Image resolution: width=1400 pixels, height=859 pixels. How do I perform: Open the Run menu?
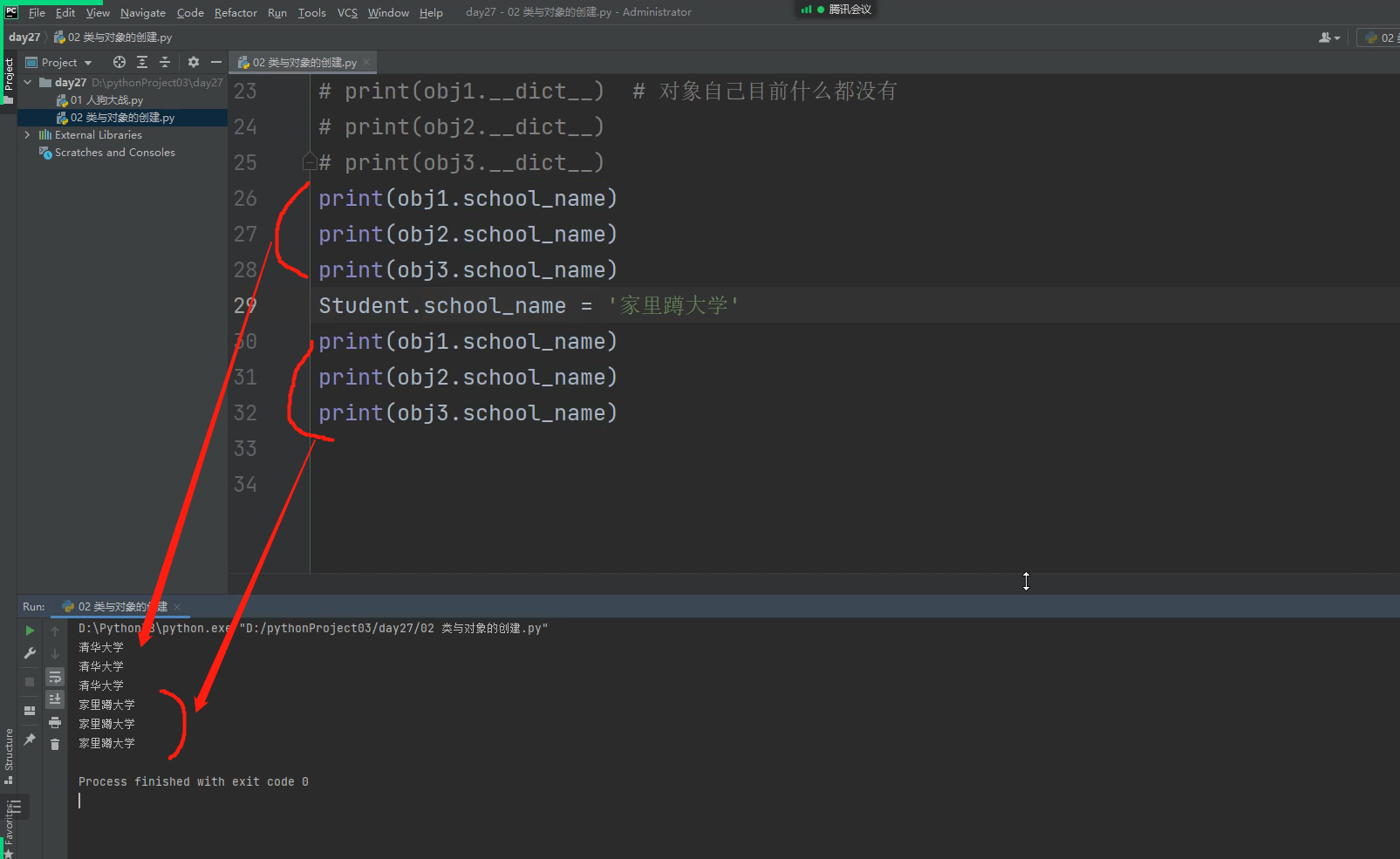pyautogui.click(x=277, y=12)
